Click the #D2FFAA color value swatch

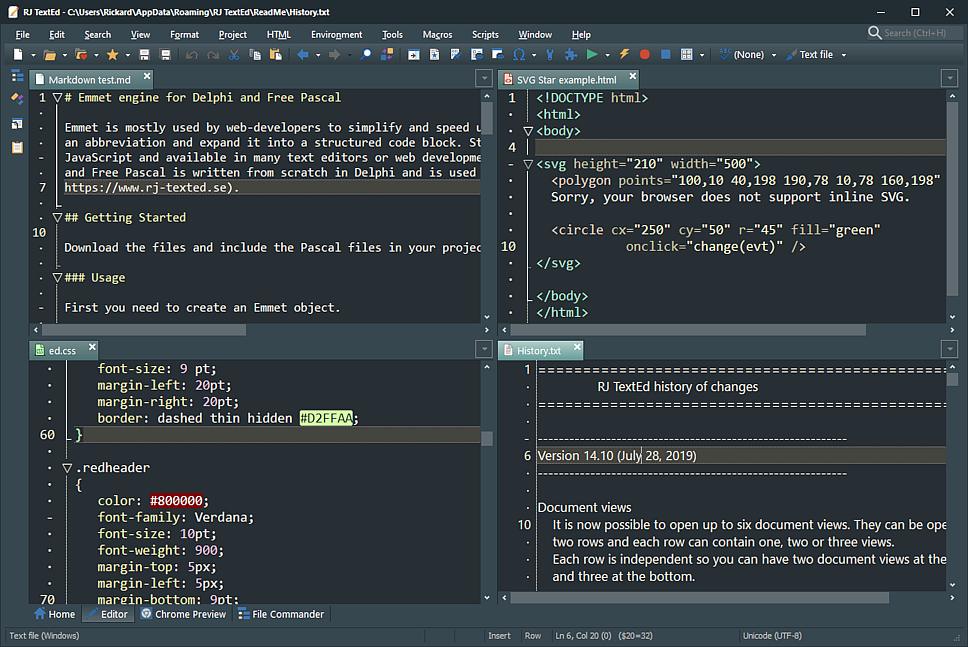coord(327,419)
